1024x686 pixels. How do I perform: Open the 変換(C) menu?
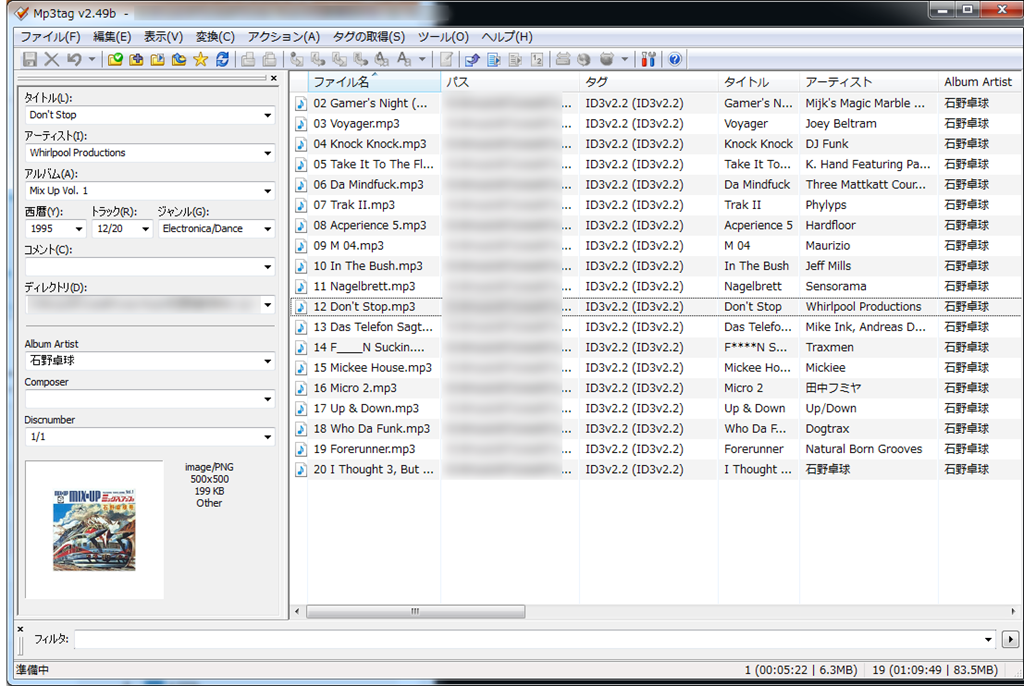[x=215, y=37]
